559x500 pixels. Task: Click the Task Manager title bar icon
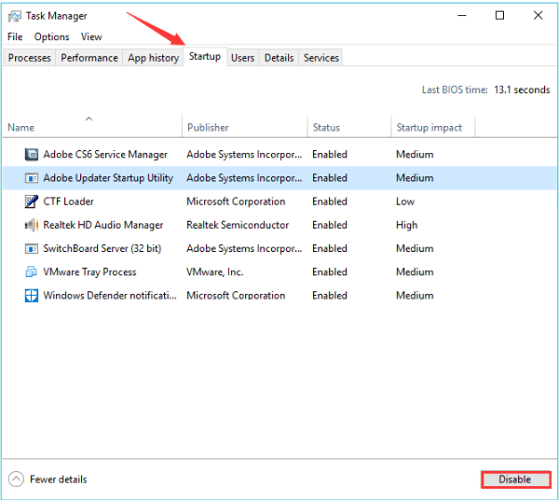tap(15, 16)
